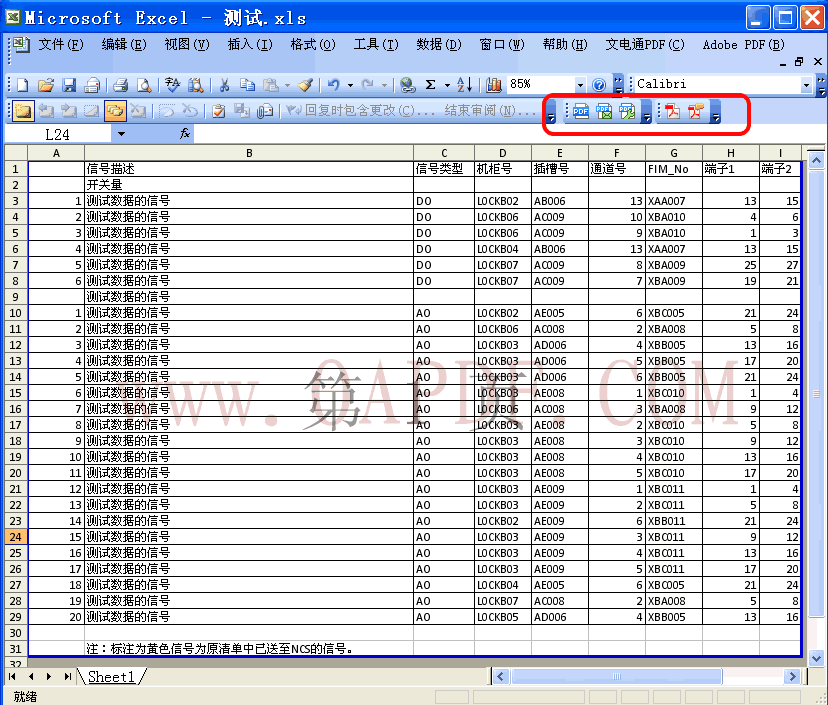Select column B header
The width and height of the screenshot is (828, 705).
(249, 153)
